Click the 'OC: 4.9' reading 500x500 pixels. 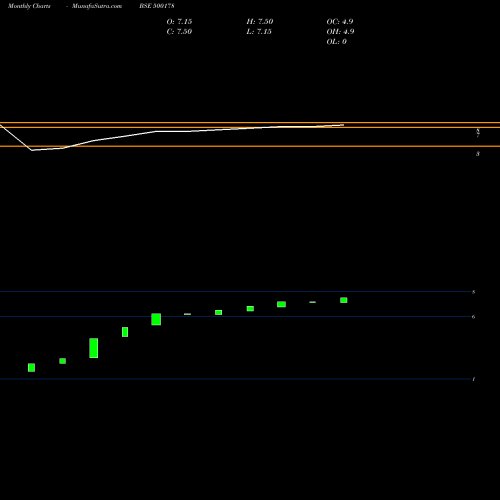point(340,22)
